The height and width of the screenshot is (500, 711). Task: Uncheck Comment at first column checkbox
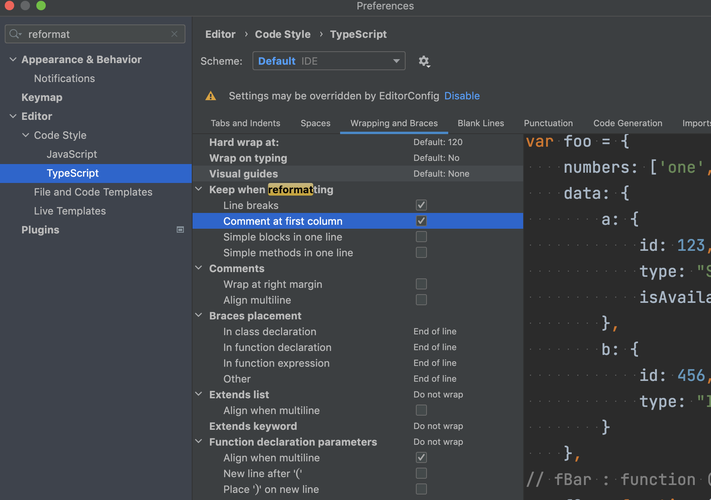(x=421, y=221)
